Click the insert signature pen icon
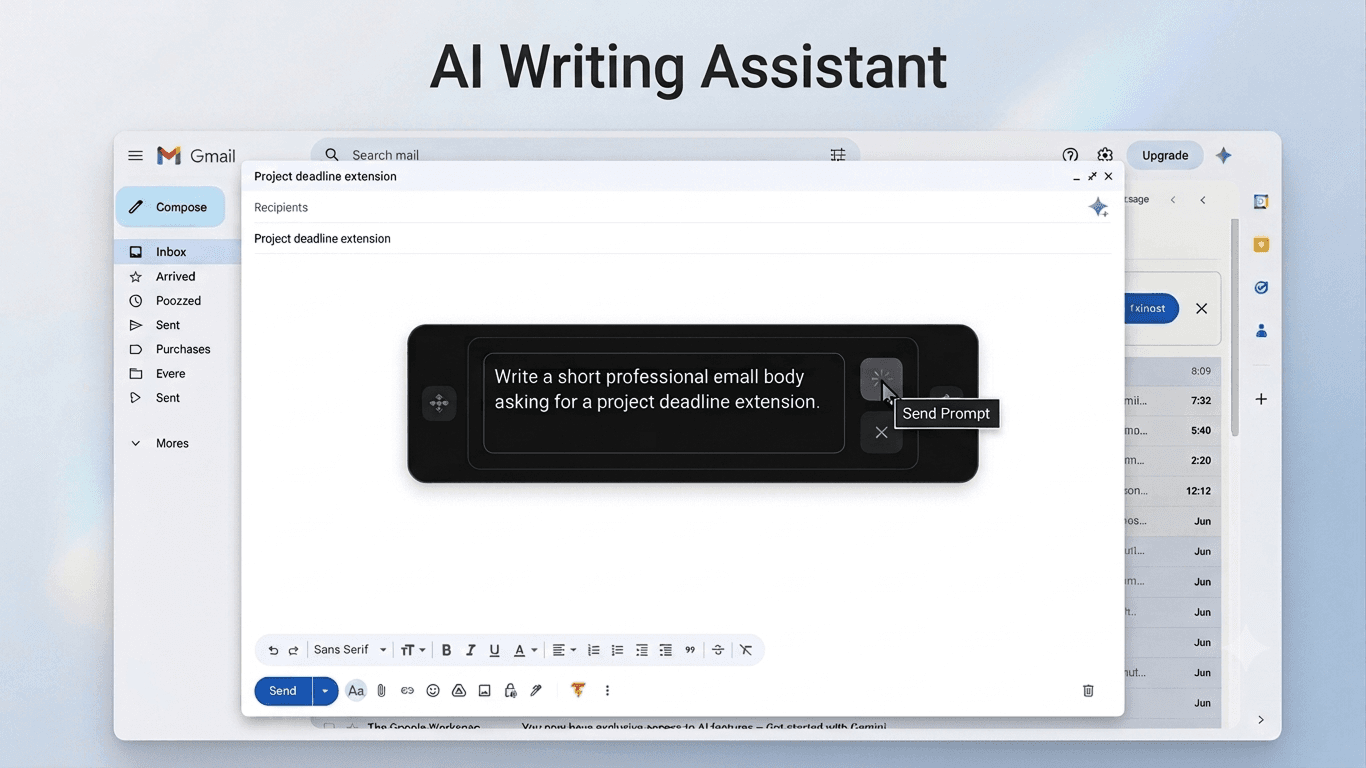 [x=536, y=691]
